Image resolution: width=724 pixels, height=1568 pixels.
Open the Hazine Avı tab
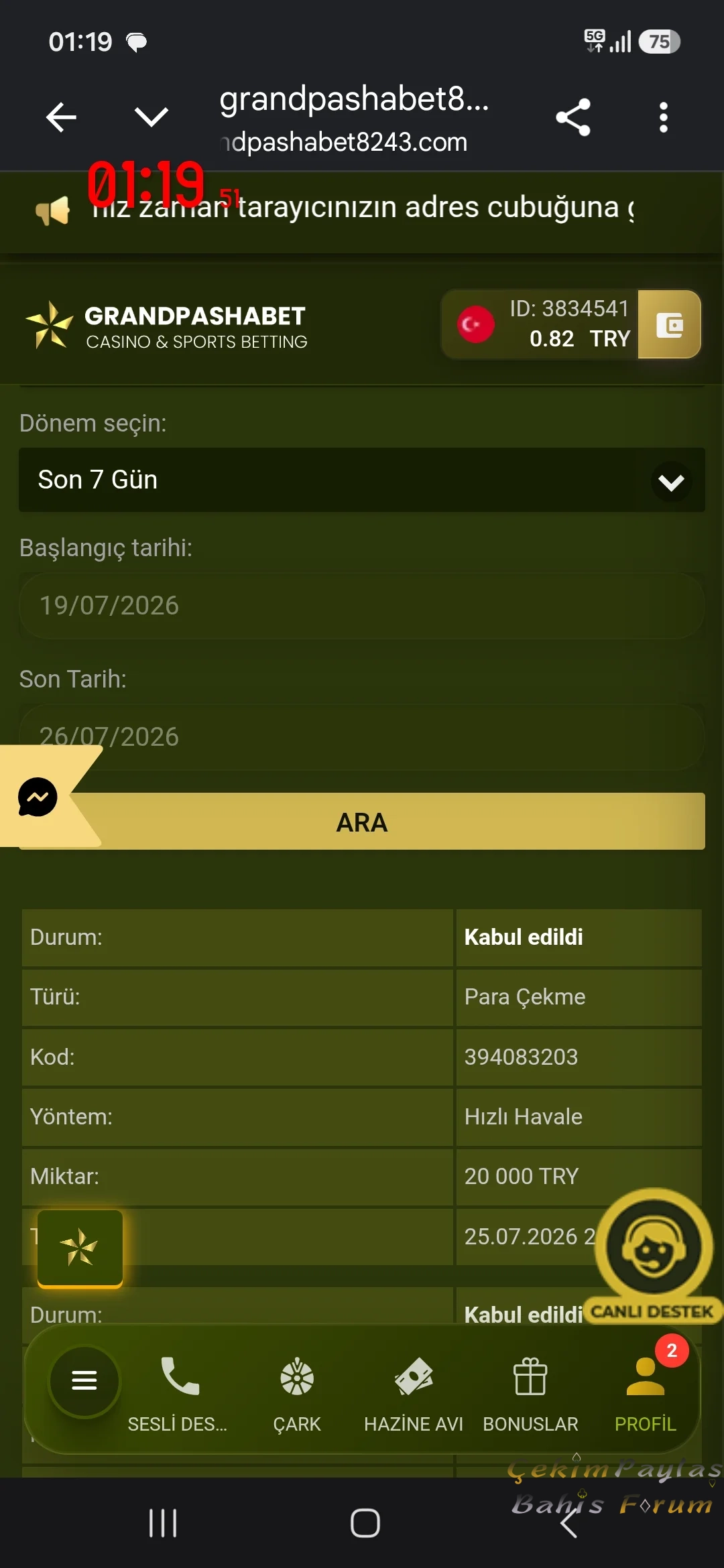pos(414,1395)
